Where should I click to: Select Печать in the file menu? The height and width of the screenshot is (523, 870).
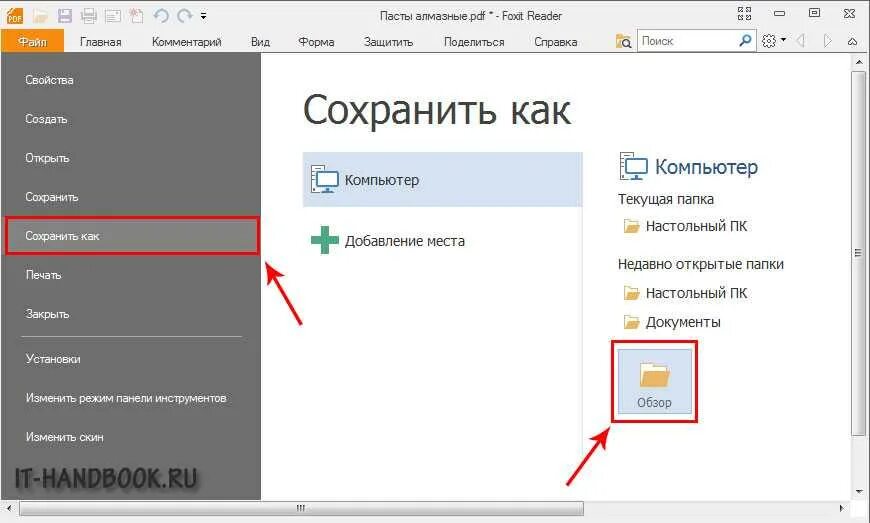point(131,275)
